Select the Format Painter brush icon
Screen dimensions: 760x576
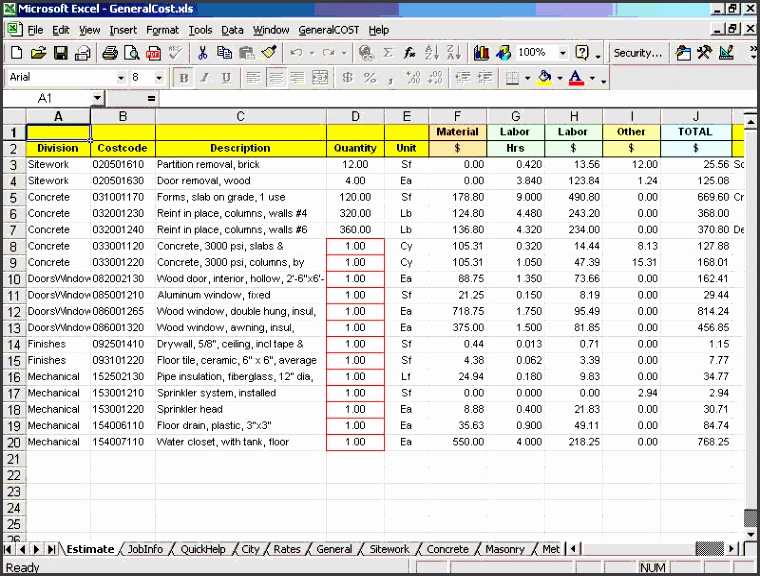[x=268, y=53]
